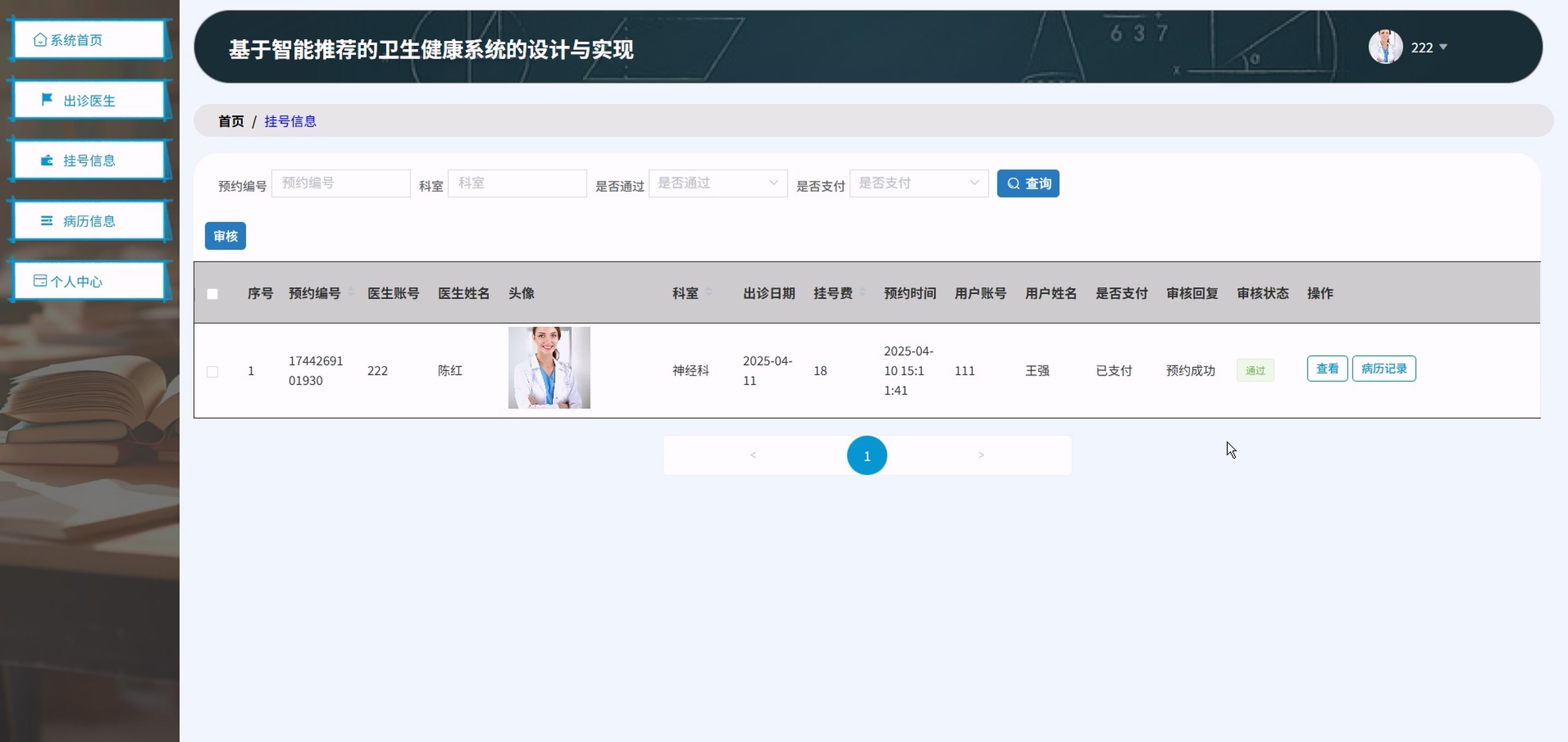The image size is (1568, 742).
Task: Expand the 222 user account menu arrow
Action: [x=1443, y=47]
